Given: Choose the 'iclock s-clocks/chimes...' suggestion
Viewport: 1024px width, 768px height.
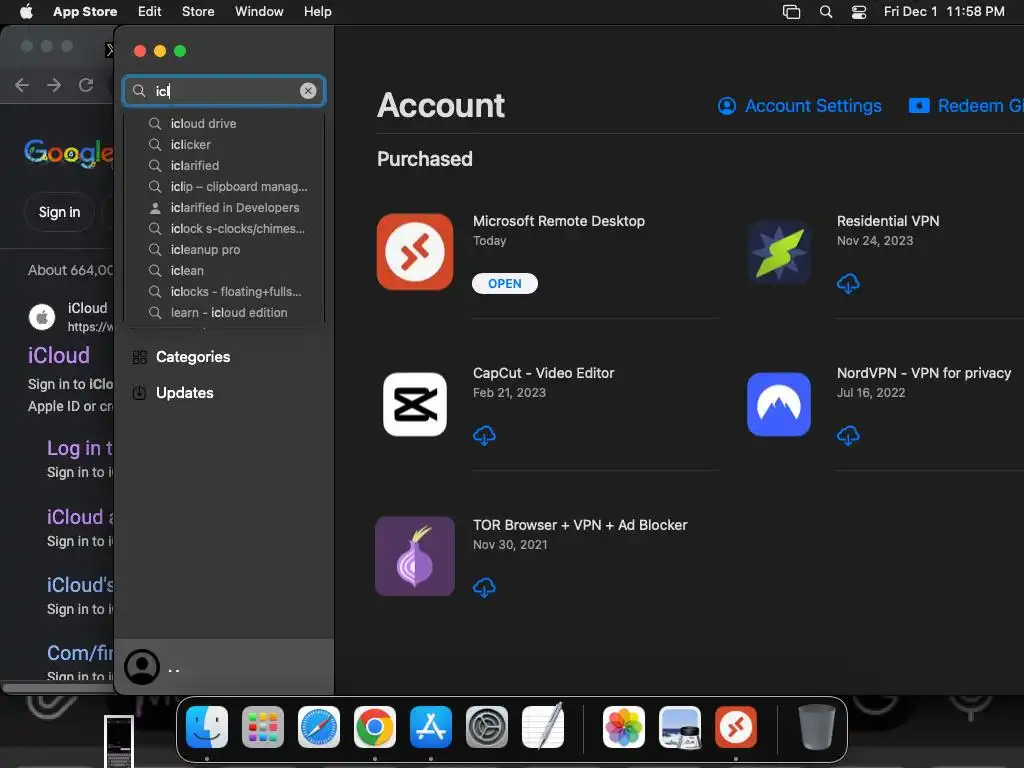Looking at the screenshot, I should 224,229.
